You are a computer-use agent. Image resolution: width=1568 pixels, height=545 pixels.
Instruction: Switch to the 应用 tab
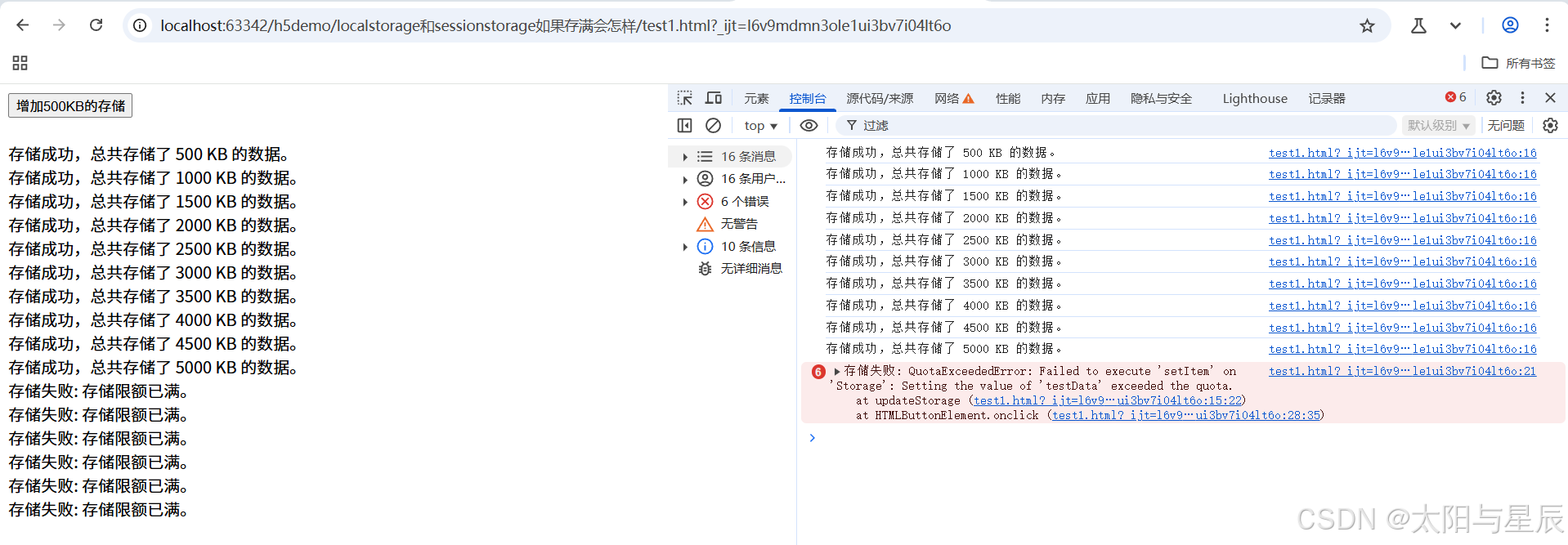tap(1098, 99)
